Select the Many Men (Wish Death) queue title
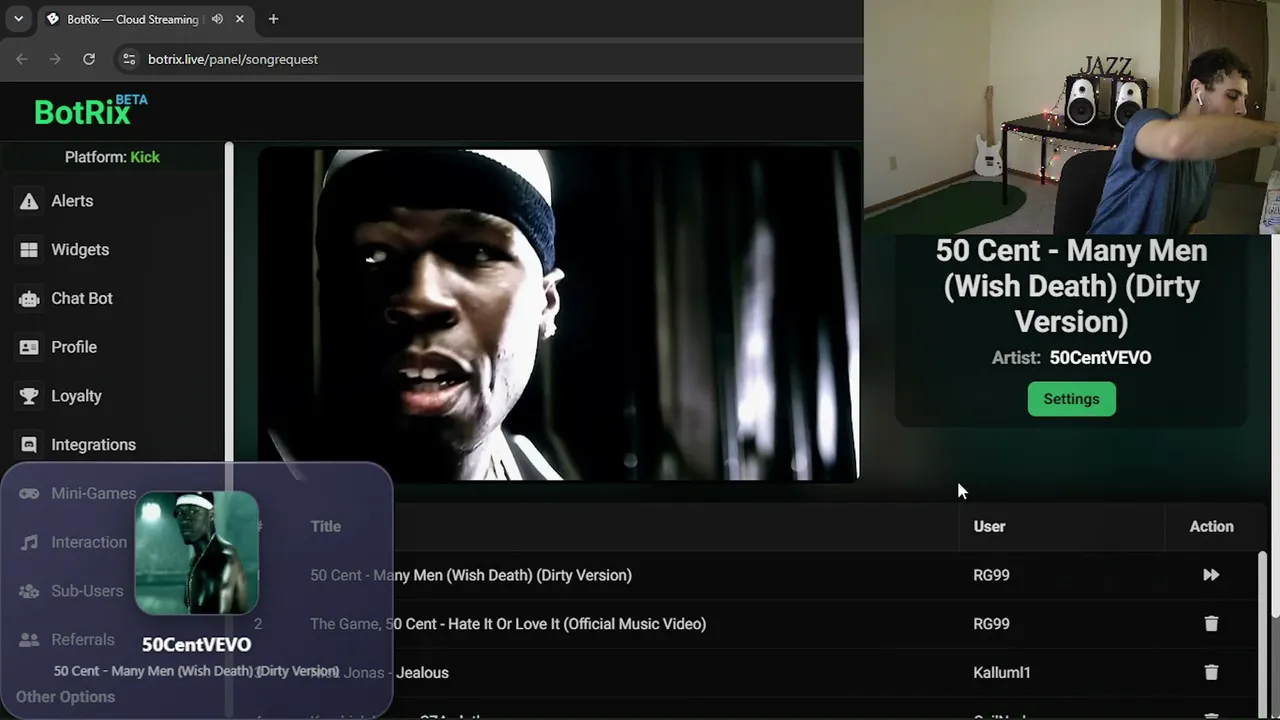This screenshot has width=1280, height=720. (471, 575)
